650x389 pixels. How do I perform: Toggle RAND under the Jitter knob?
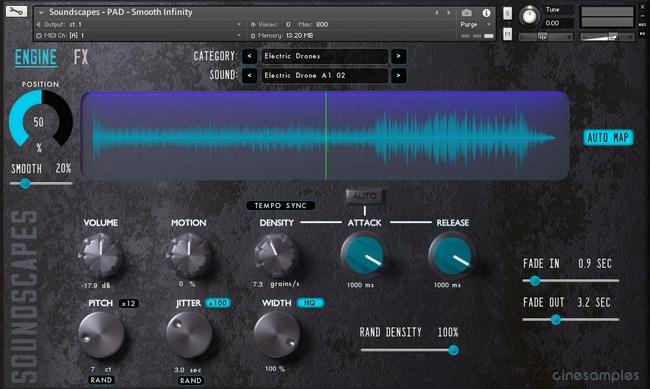pos(191,380)
